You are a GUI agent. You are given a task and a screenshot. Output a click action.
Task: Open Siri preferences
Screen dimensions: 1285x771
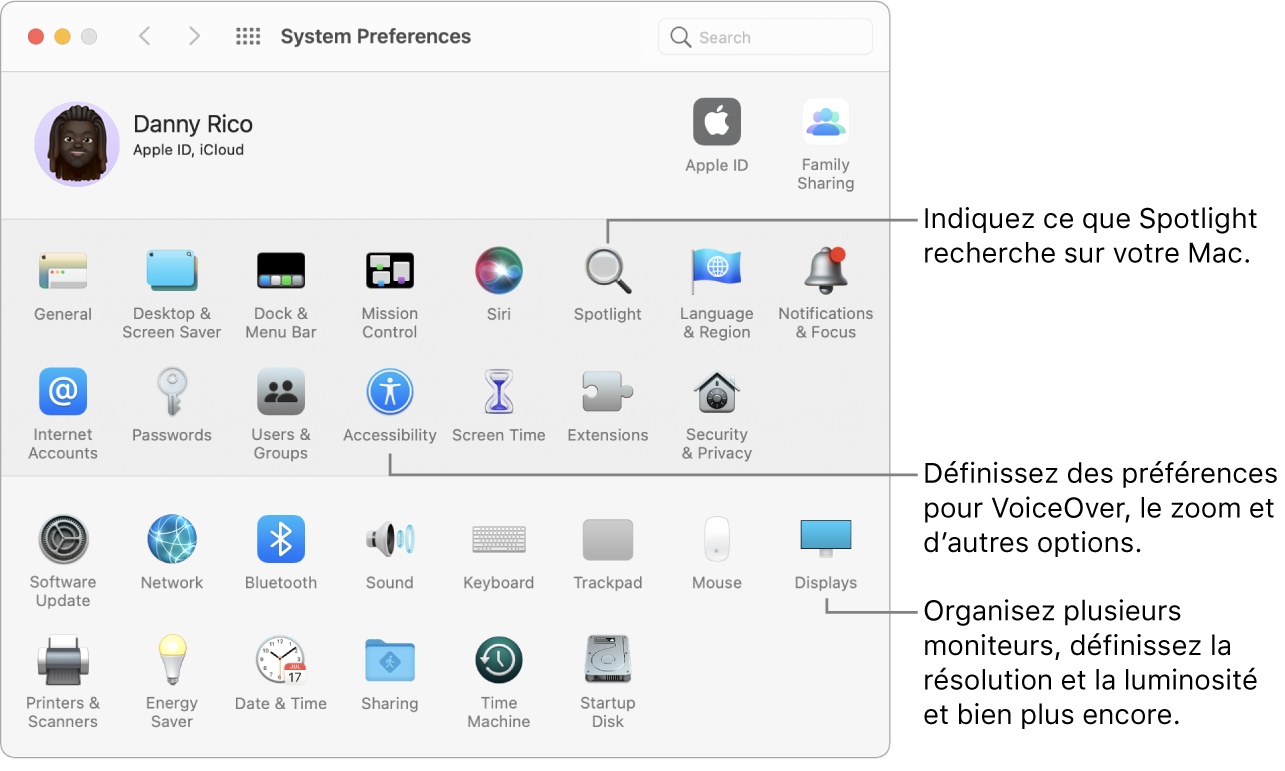[x=498, y=272]
